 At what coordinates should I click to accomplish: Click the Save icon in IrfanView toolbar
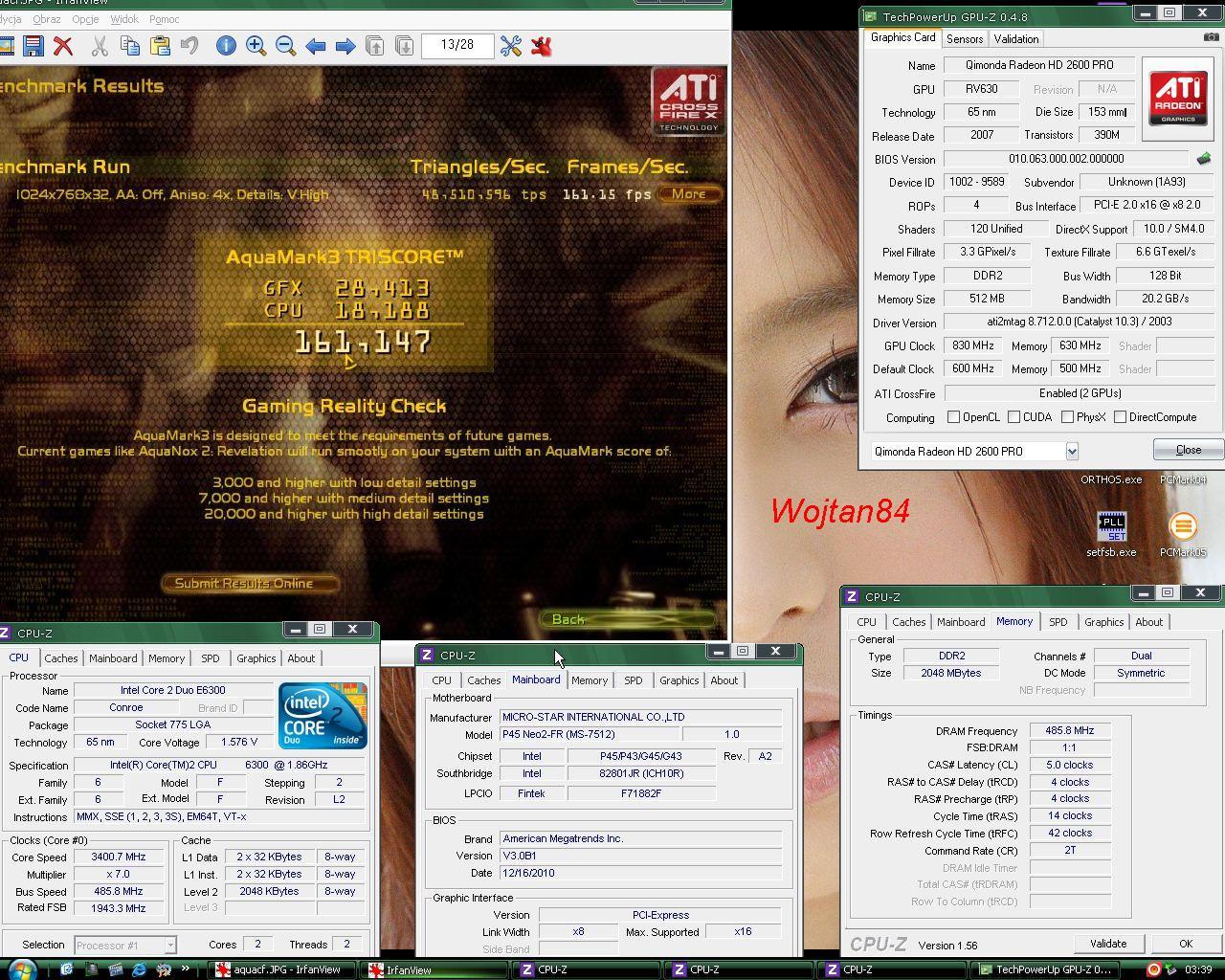pyautogui.click(x=33, y=46)
